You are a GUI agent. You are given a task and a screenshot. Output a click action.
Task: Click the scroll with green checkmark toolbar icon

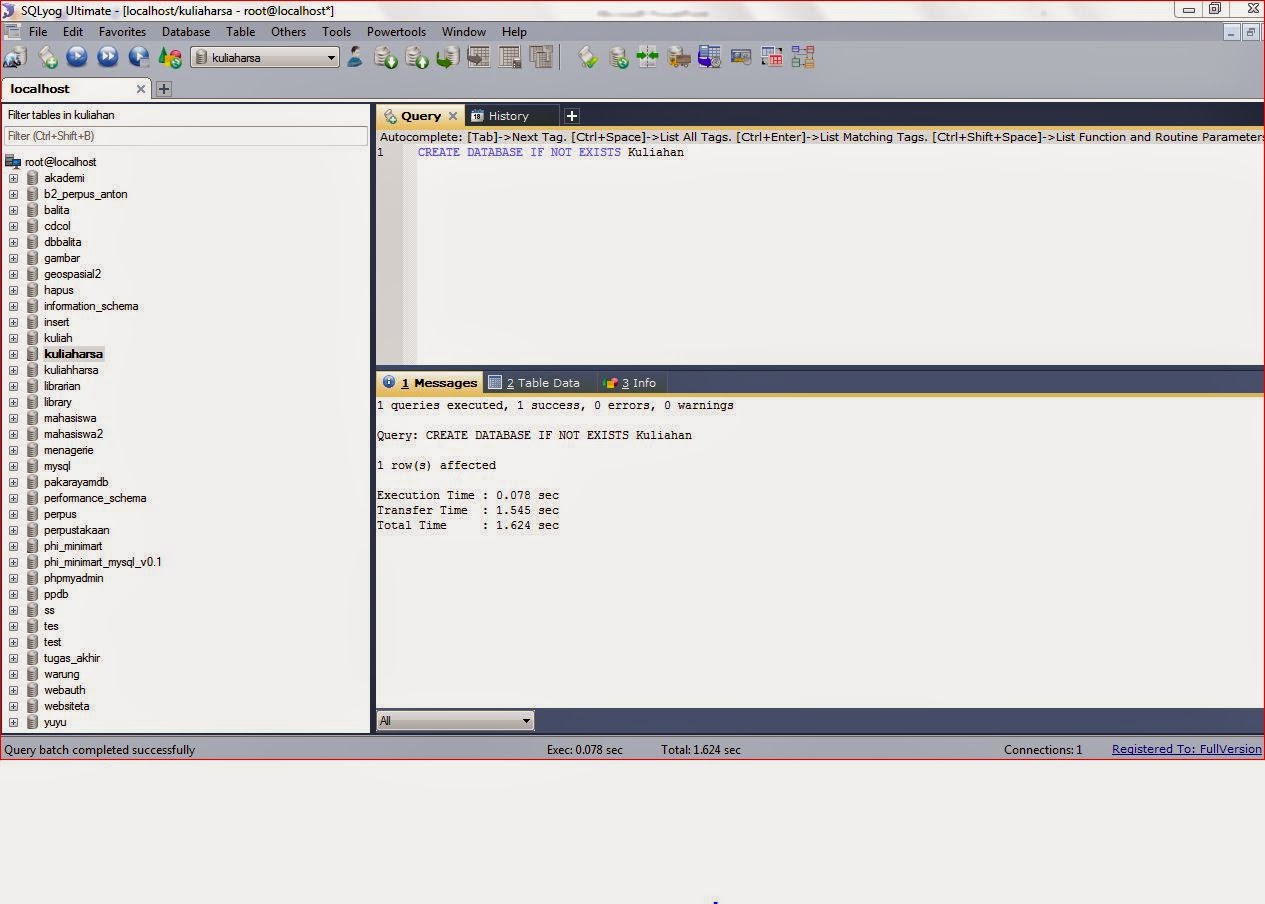pyautogui.click(x=588, y=58)
